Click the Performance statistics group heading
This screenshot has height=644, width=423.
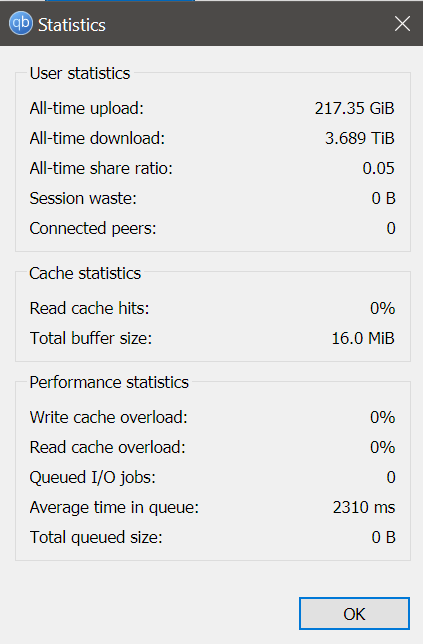pyautogui.click(x=109, y=382)
